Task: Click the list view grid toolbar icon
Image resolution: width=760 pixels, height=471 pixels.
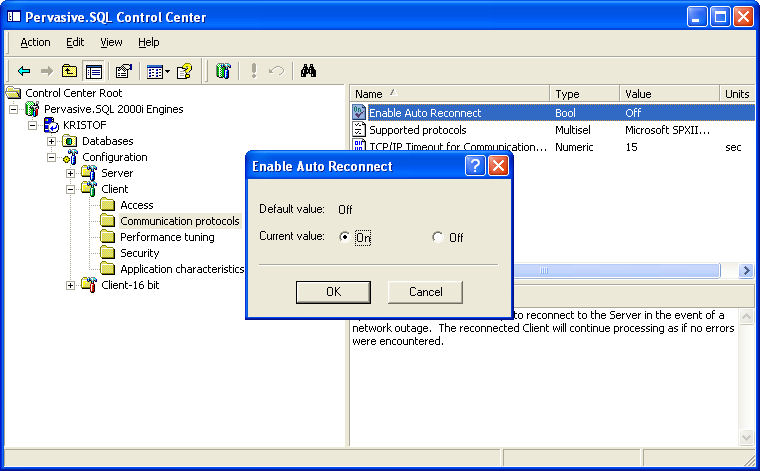Action: click(155, 72)
